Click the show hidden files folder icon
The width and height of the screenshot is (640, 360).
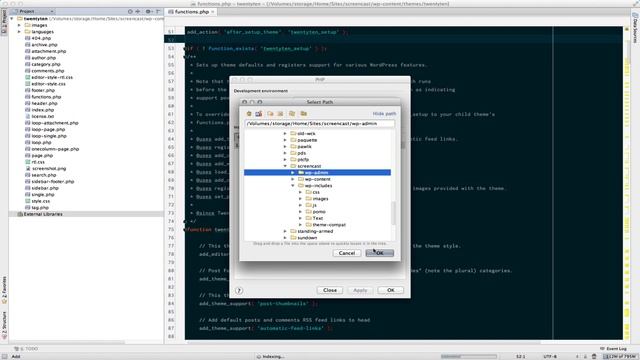[x=304, y=113]
